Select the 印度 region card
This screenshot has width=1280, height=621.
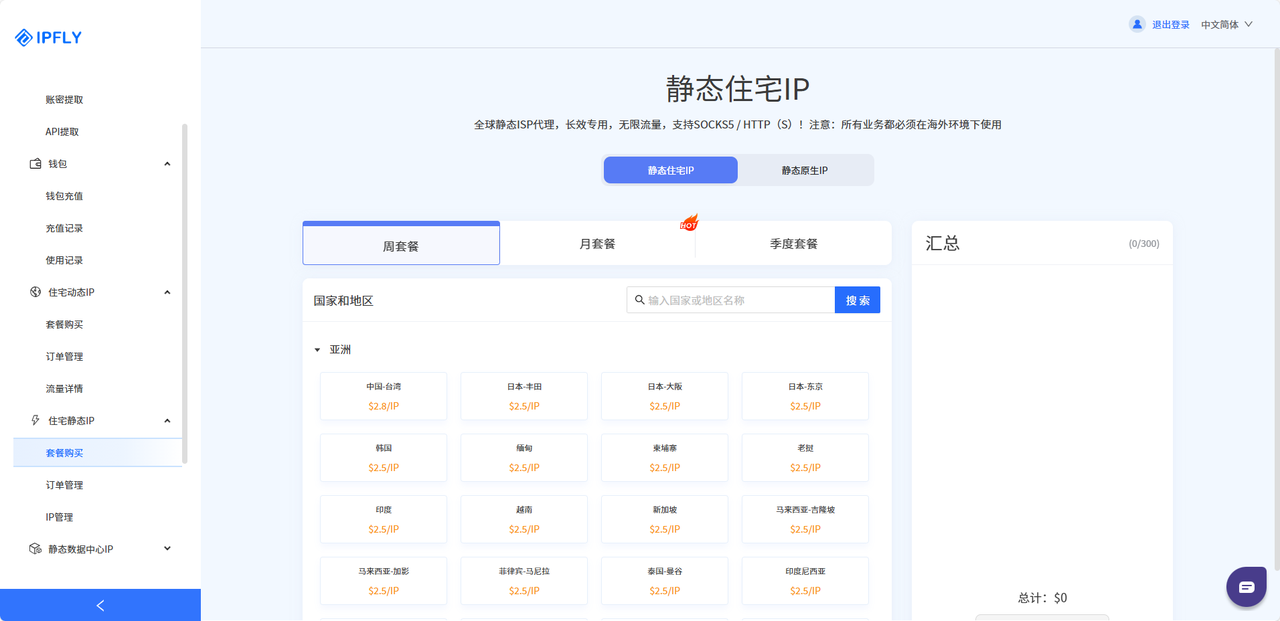tap(384, 519)
